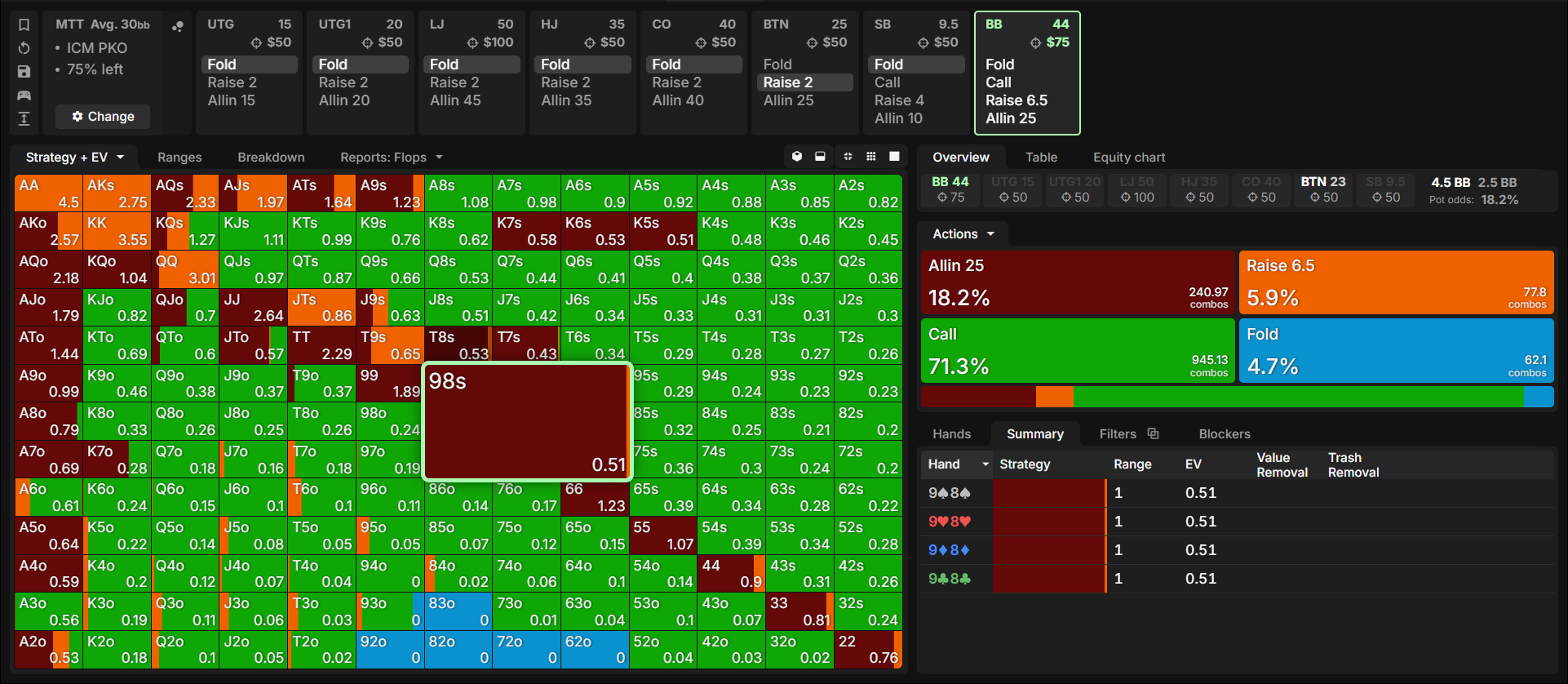Click the blue Fold 4.7% action card
This screenshot has height=684, width=1568.
(x=1397, y=350)
